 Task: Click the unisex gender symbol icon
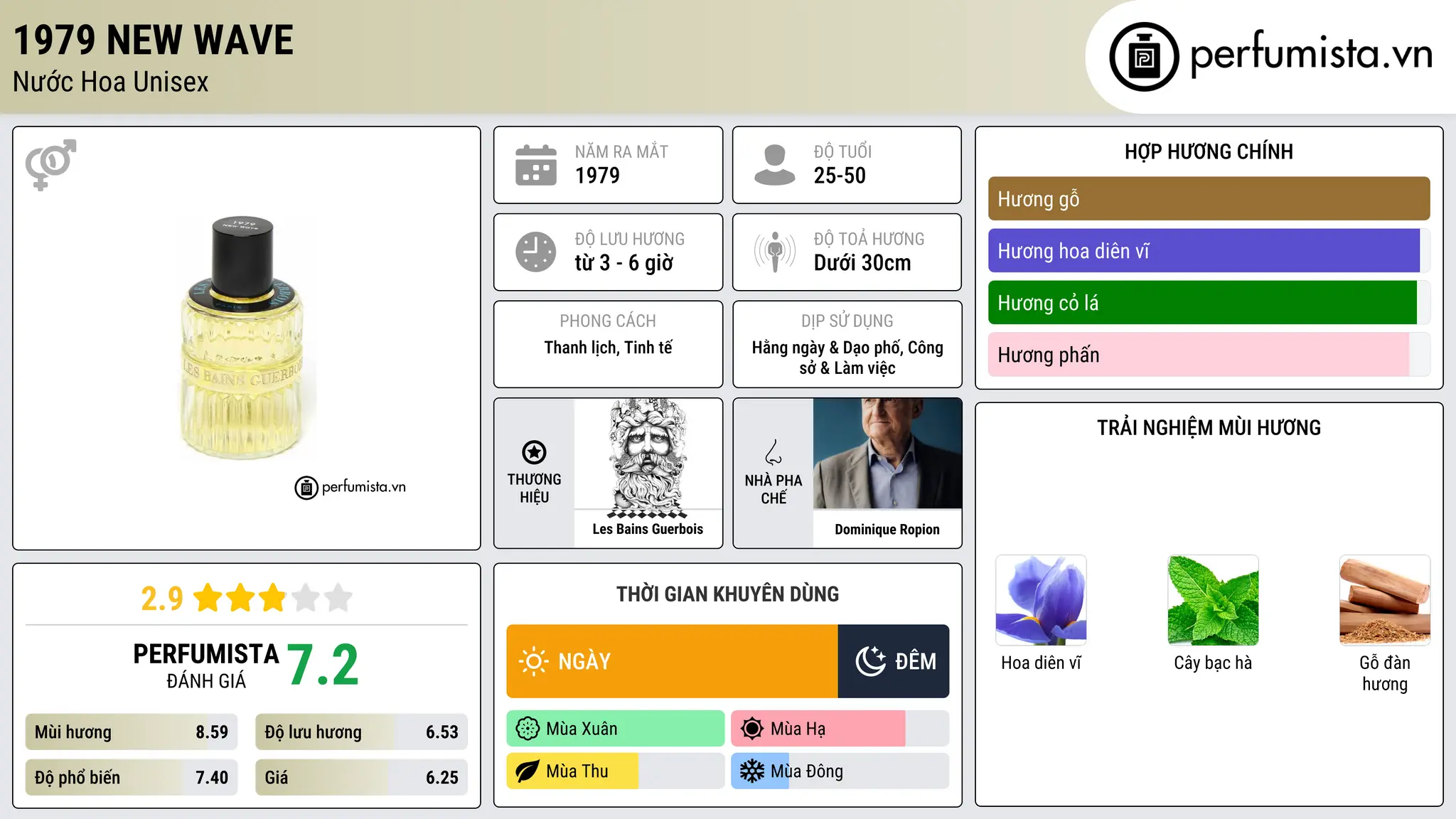pos(50,164)
